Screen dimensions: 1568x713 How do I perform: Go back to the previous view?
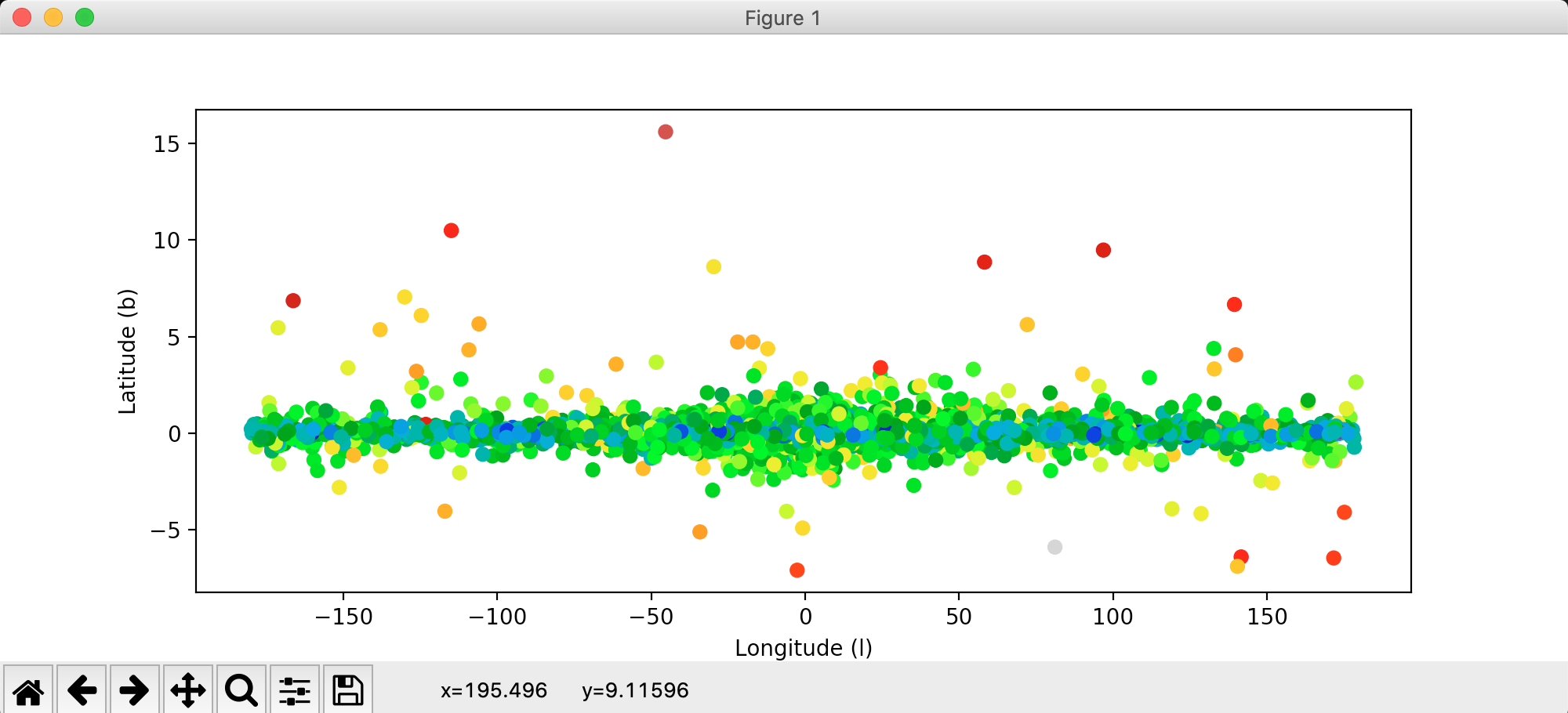[x=82, y=690]
